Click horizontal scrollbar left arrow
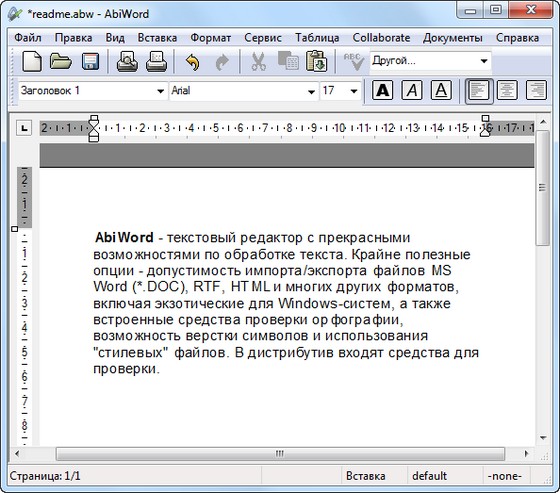This screenshot has width=560, height=493. 17,454
